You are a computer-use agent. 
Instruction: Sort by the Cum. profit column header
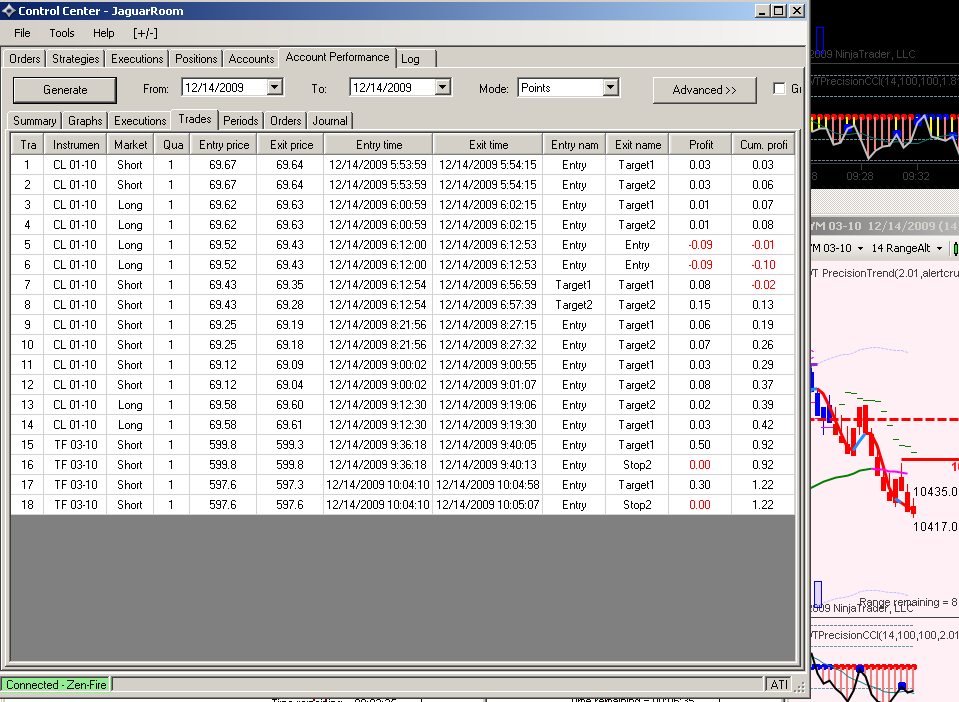[x=763, y=145]
